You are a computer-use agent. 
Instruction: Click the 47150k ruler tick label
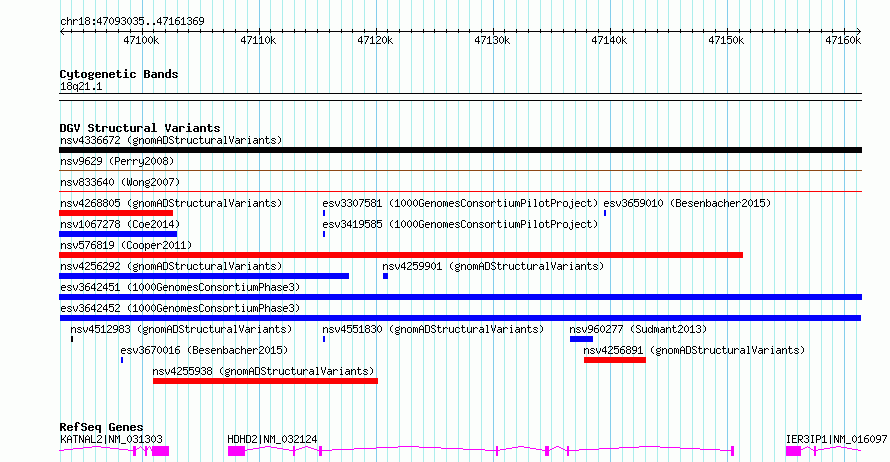(x=726, y=40)
